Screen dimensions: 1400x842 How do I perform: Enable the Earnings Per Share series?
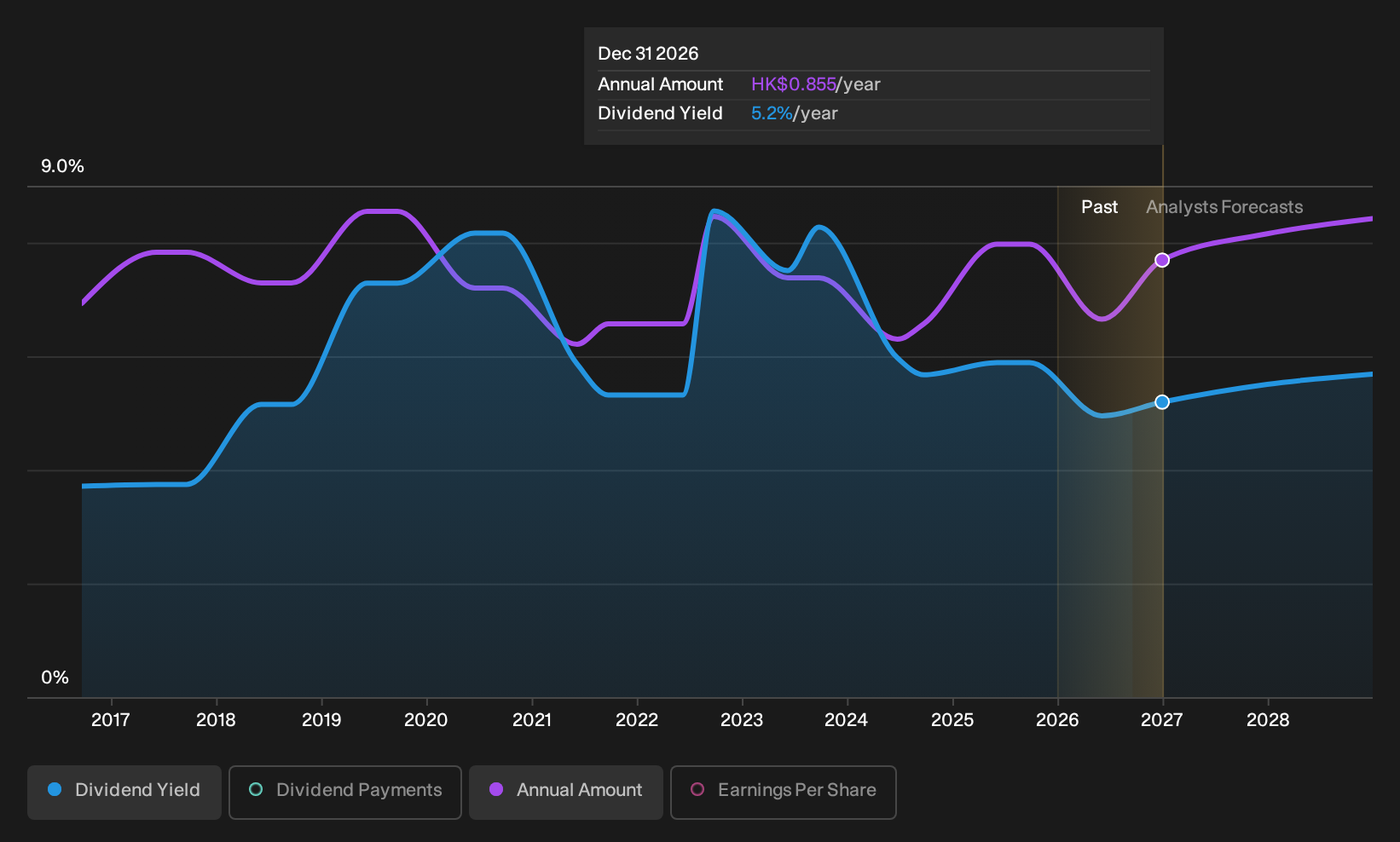tap(784, 792)
